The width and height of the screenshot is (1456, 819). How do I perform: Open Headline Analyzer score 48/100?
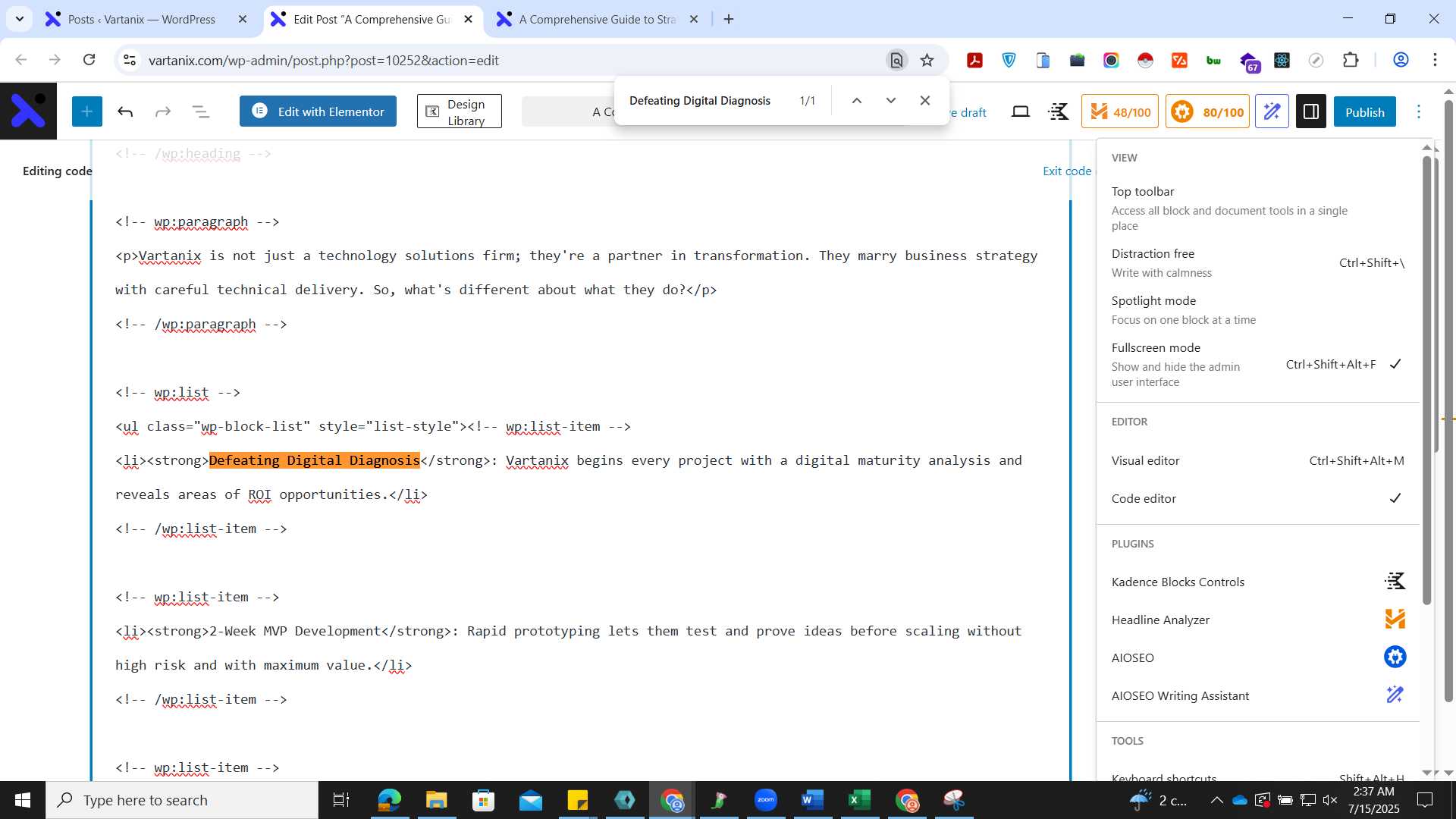[x=1120, y=112]
